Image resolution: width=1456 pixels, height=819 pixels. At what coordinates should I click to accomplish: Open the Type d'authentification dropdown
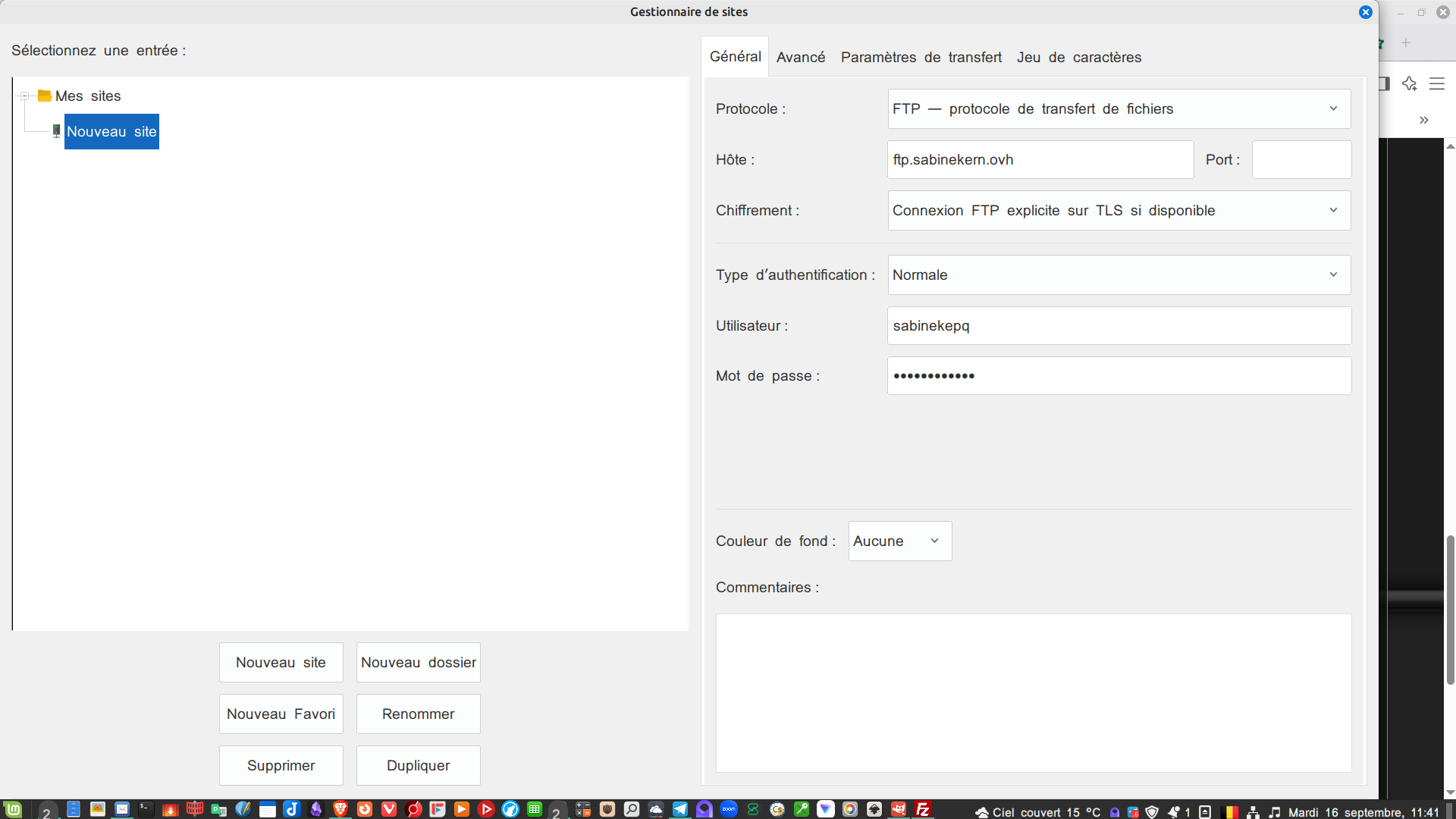pyautogui.click(x=1119, y=275)
